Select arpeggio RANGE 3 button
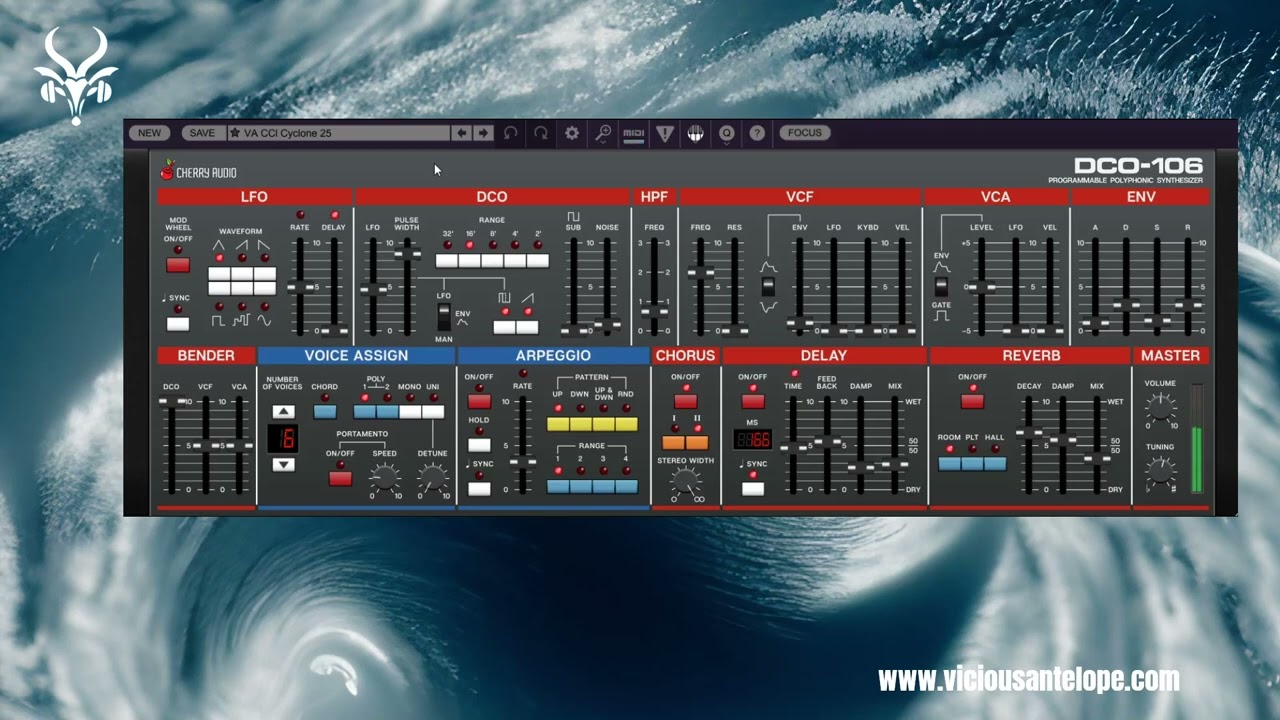 click(x=603, y=486)
